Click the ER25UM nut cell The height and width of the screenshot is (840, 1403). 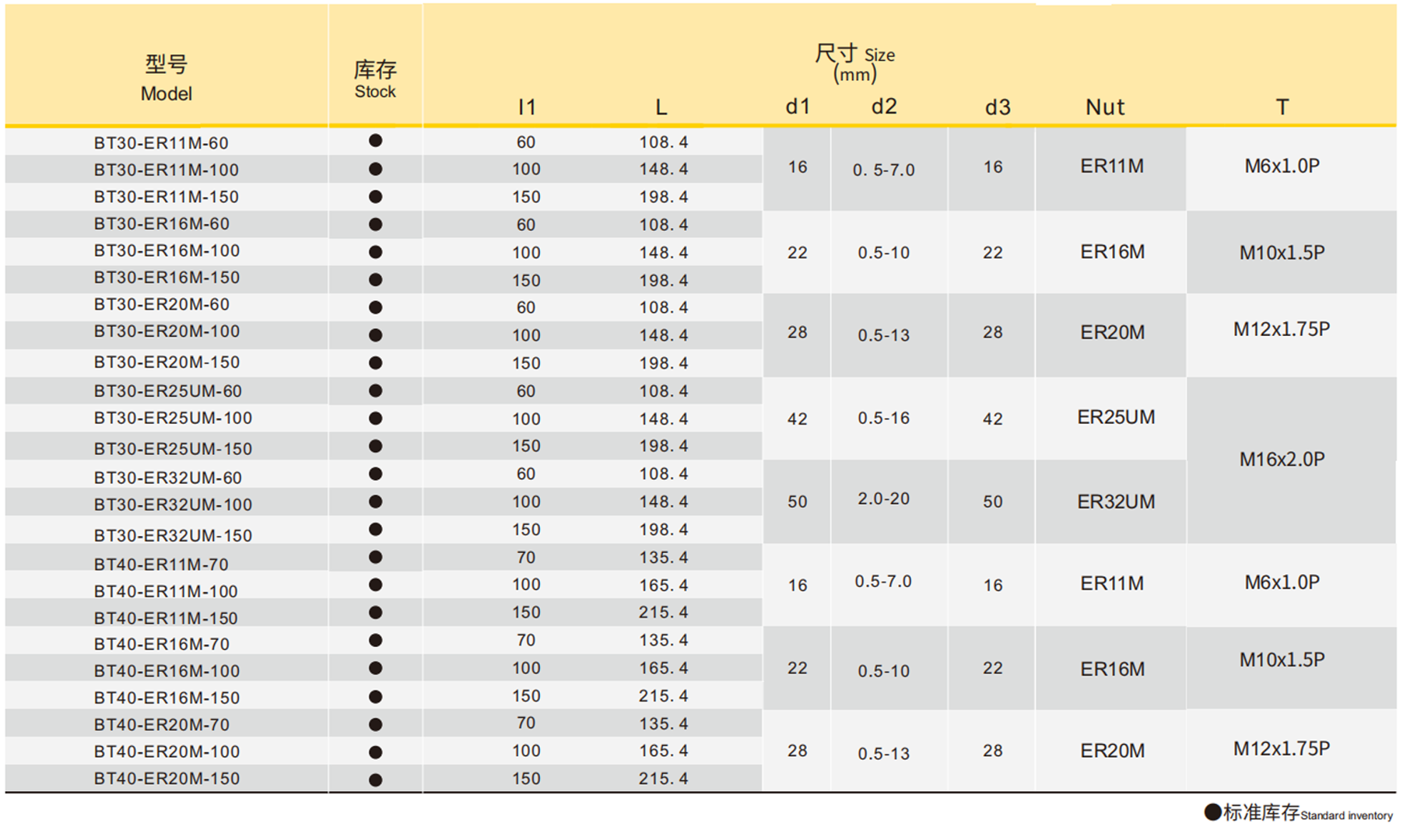(x=1115, y=418)
